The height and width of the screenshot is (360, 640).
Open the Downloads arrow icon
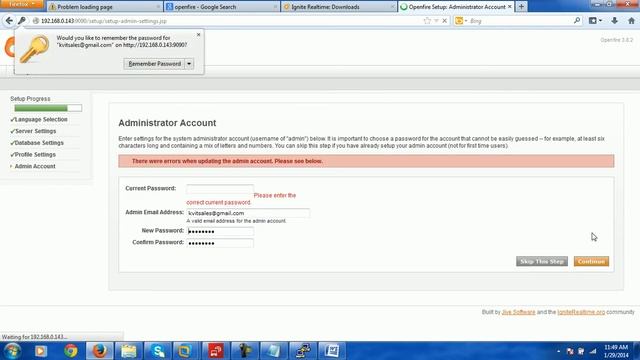coord(614,20)
